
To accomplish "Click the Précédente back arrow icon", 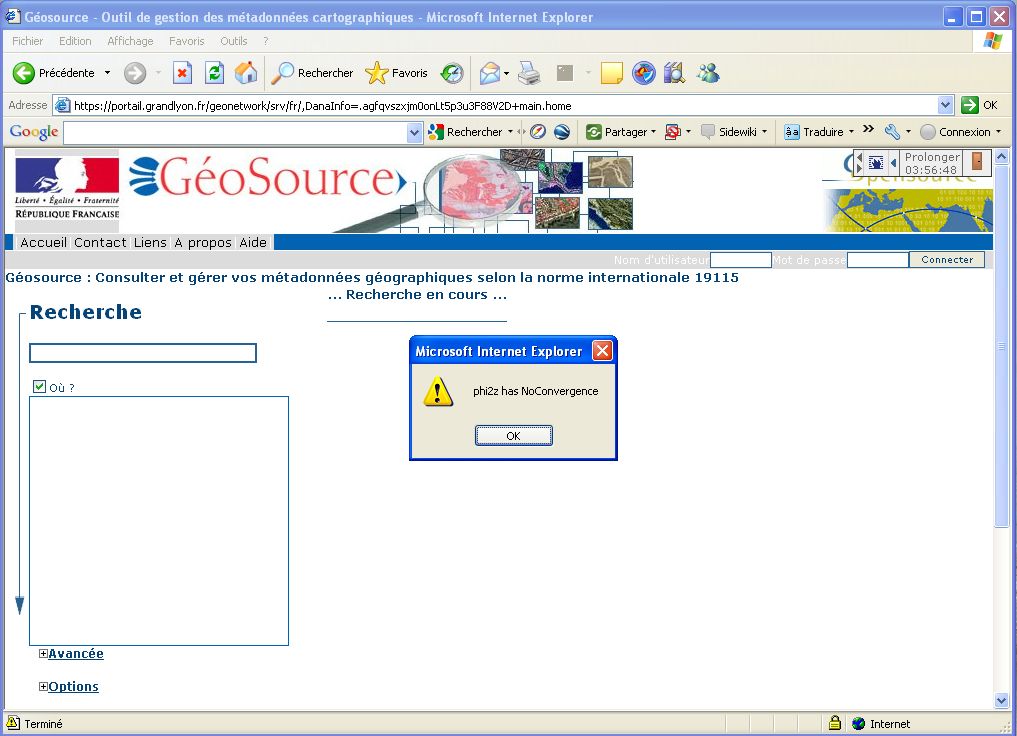I will 23,73.
